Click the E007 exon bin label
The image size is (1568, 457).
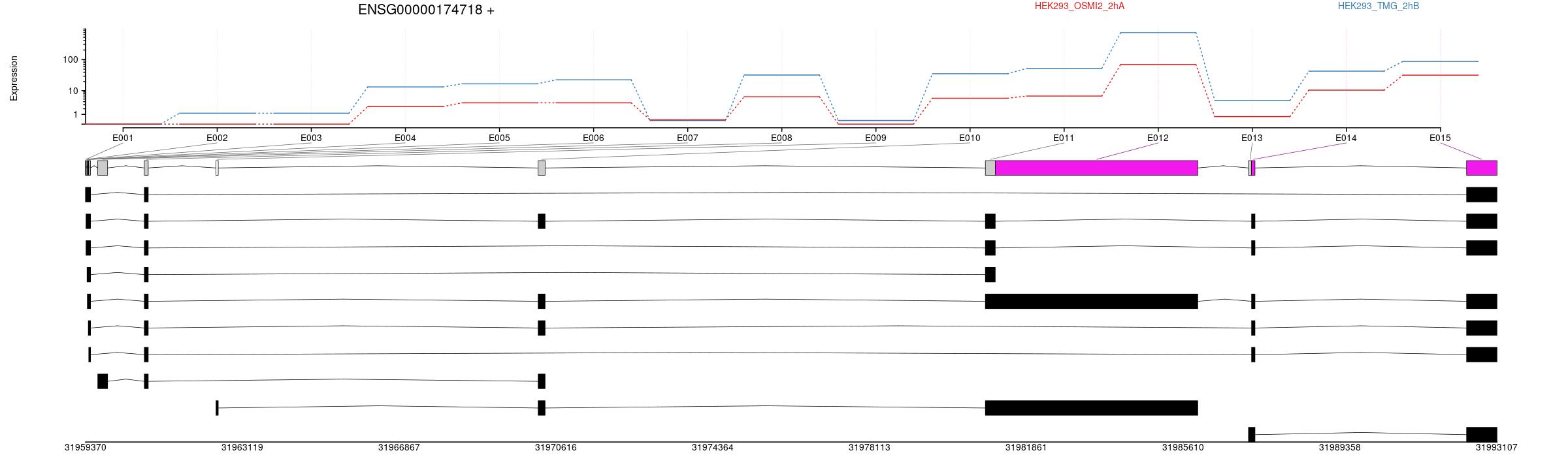[x=687, y=138]
